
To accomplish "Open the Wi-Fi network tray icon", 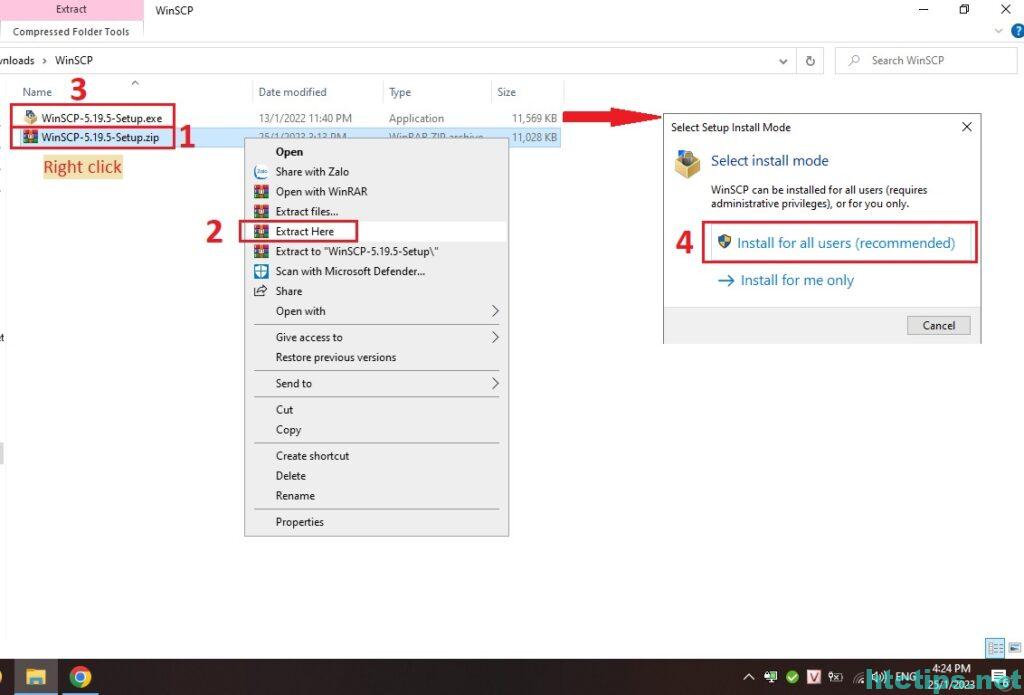I will (859, 677).
